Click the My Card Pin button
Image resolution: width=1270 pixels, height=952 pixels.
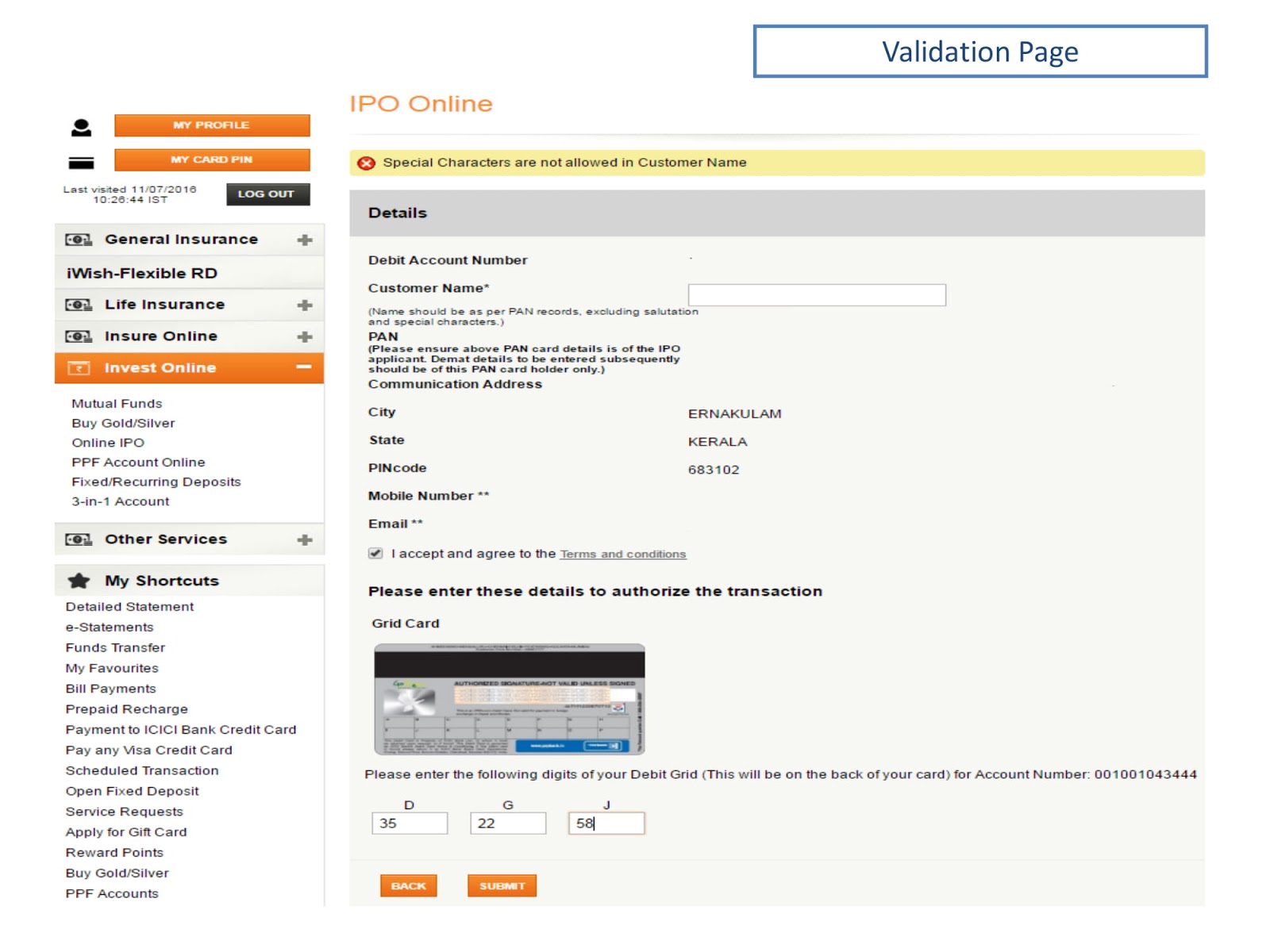click(x=212, y=159)
